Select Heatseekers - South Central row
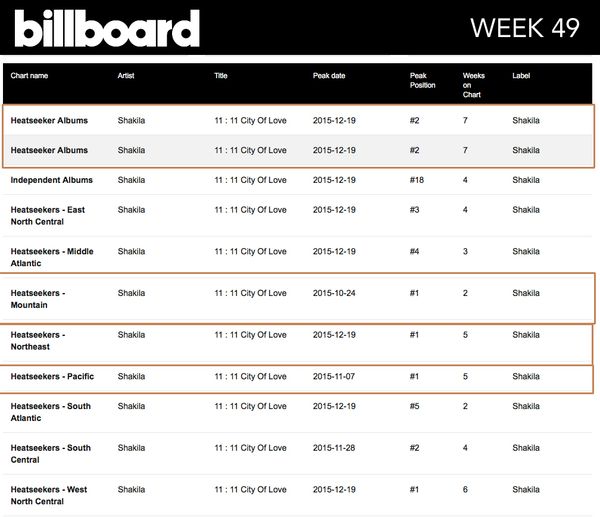 298,454
